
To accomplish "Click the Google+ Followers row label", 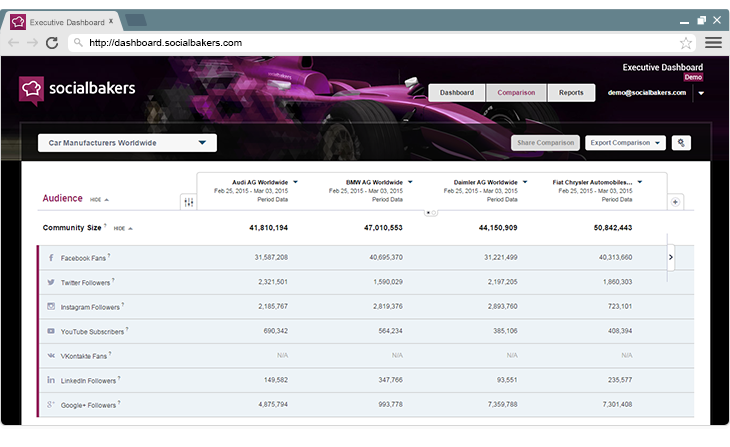I will 88,405.
